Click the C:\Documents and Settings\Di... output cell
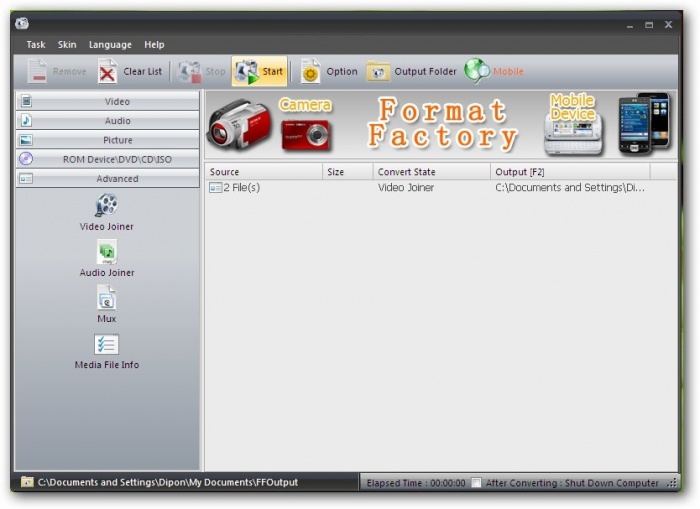The width and height of the screenshot is (700, 509). point(570,188)
